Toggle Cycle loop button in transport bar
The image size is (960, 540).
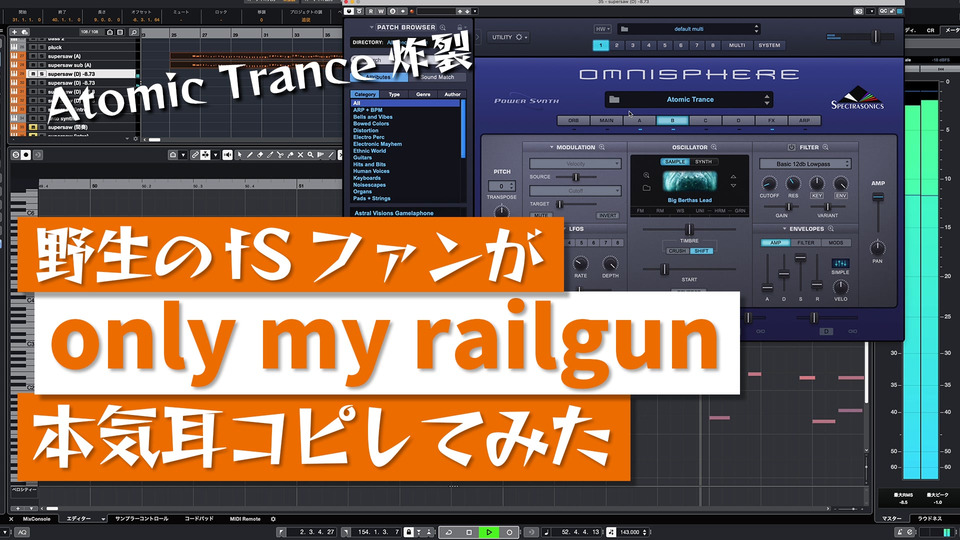[449, 532]
